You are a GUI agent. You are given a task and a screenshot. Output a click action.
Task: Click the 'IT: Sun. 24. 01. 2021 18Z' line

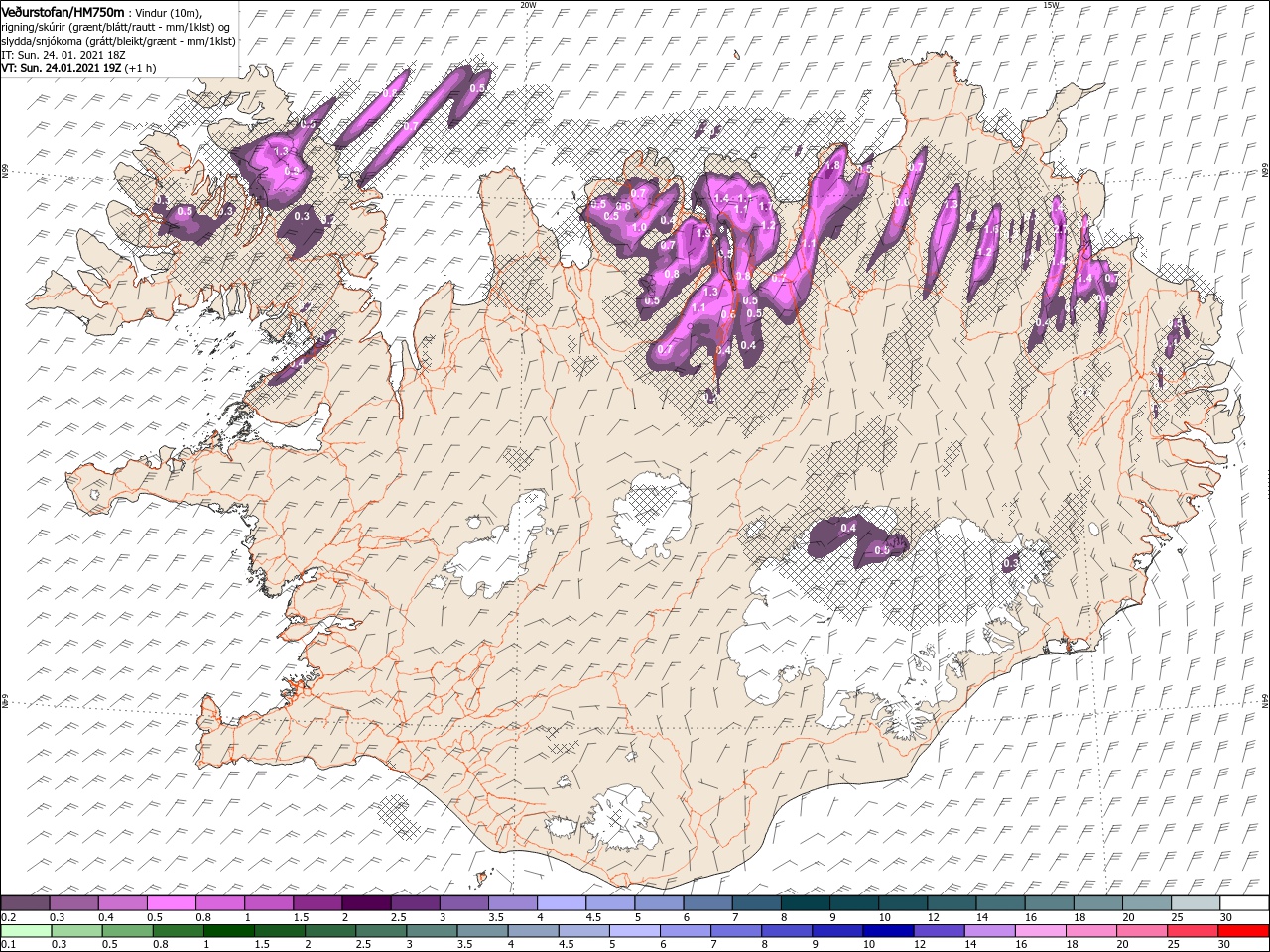(63, 55)
